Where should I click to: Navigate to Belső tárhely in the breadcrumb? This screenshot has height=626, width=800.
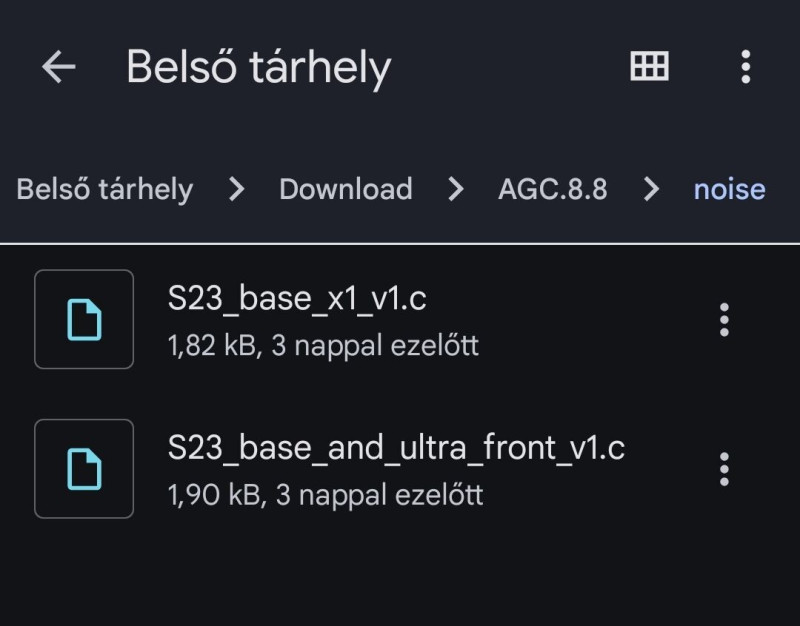coord(104,189)
